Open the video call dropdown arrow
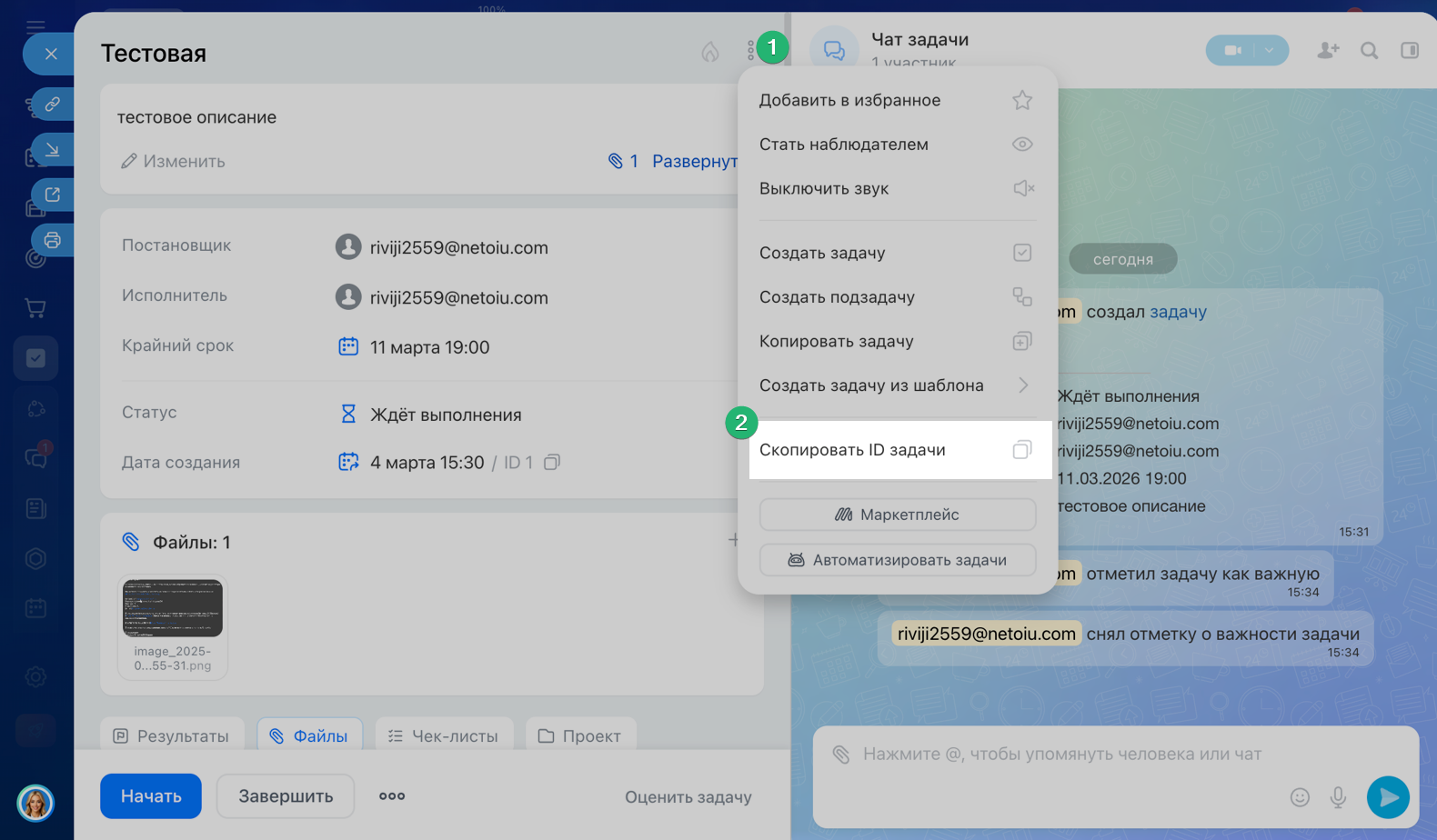The height and width of the screenshot is (840, 1437). click(x=1270, y=50)
